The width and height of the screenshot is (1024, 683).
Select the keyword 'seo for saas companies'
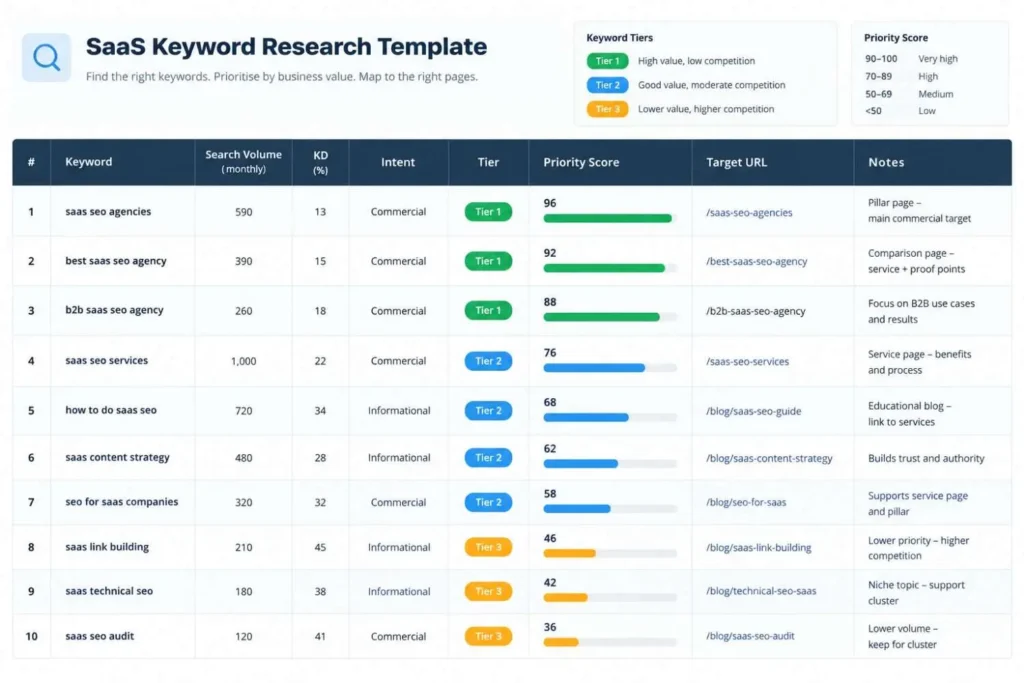121,501
